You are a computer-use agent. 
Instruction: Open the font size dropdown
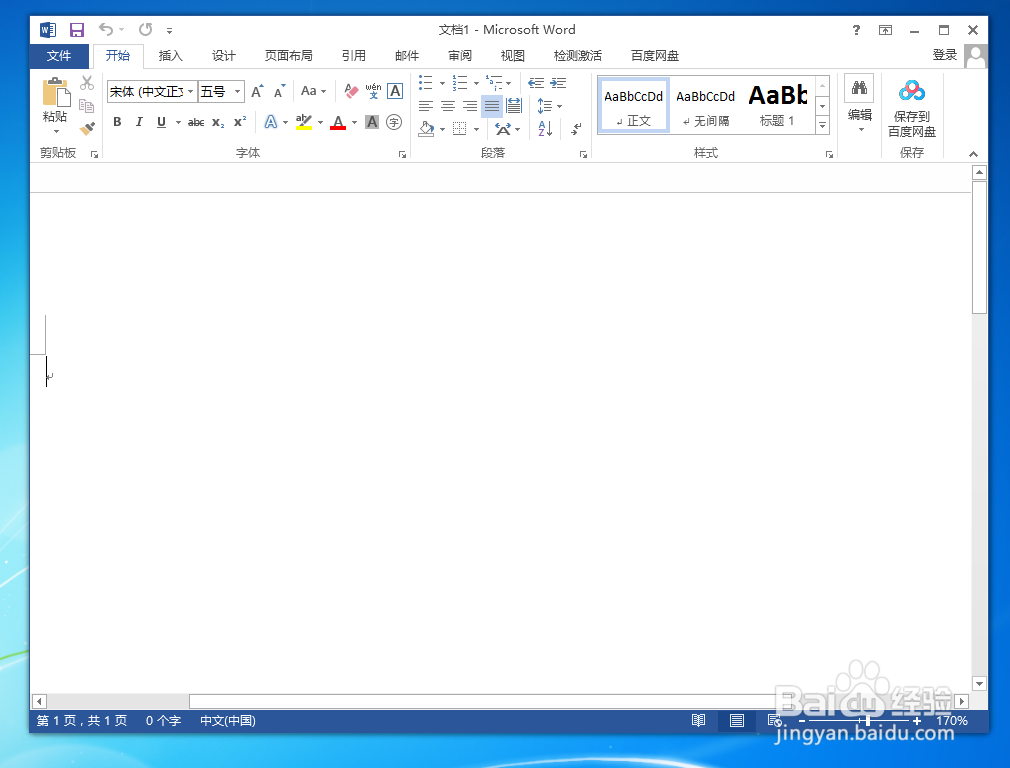click(238, 91)
